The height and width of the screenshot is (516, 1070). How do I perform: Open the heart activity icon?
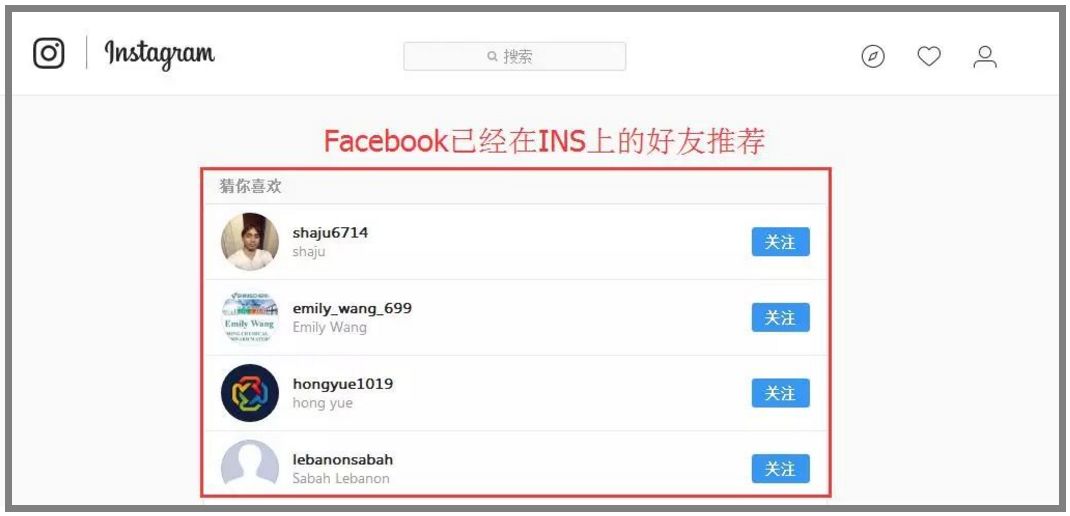[929, 56]
